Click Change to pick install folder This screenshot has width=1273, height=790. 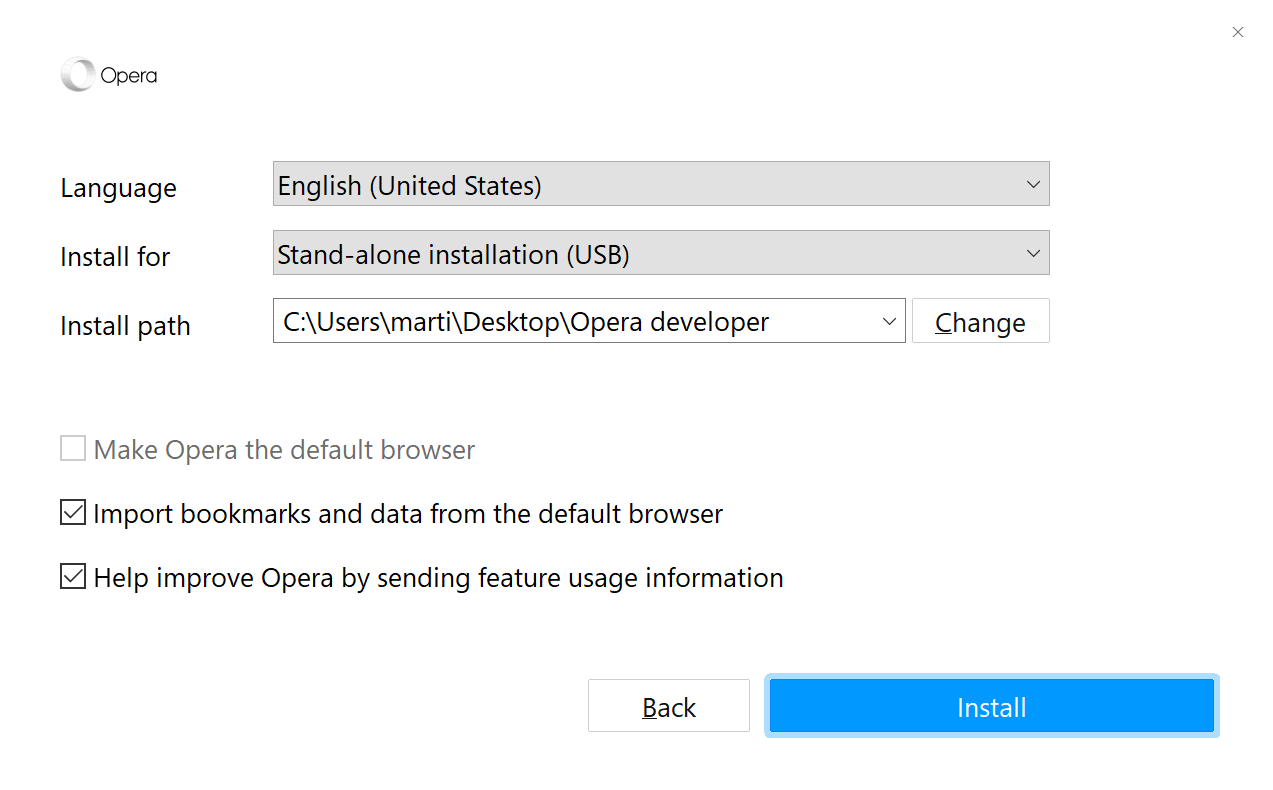coord(981,321)
